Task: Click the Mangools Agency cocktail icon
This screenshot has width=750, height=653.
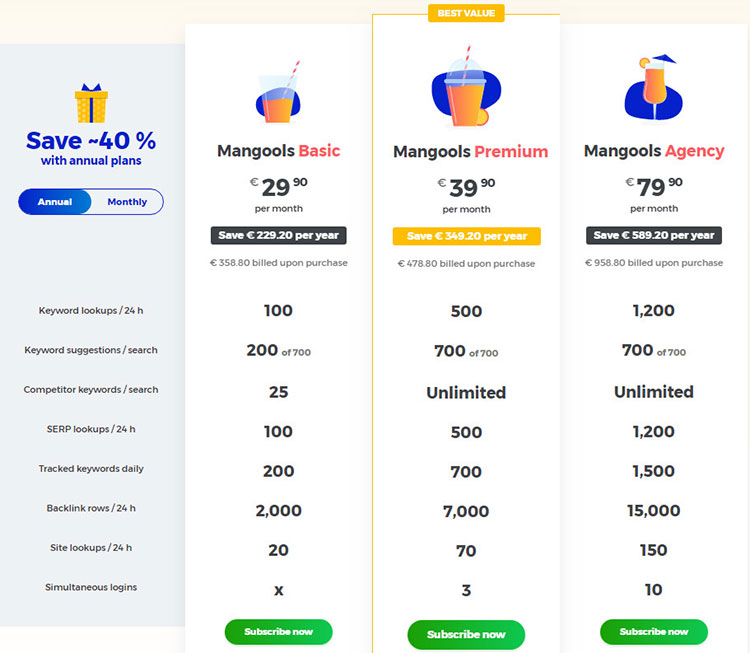Action: pyautogui.click(x=653, y=88)
